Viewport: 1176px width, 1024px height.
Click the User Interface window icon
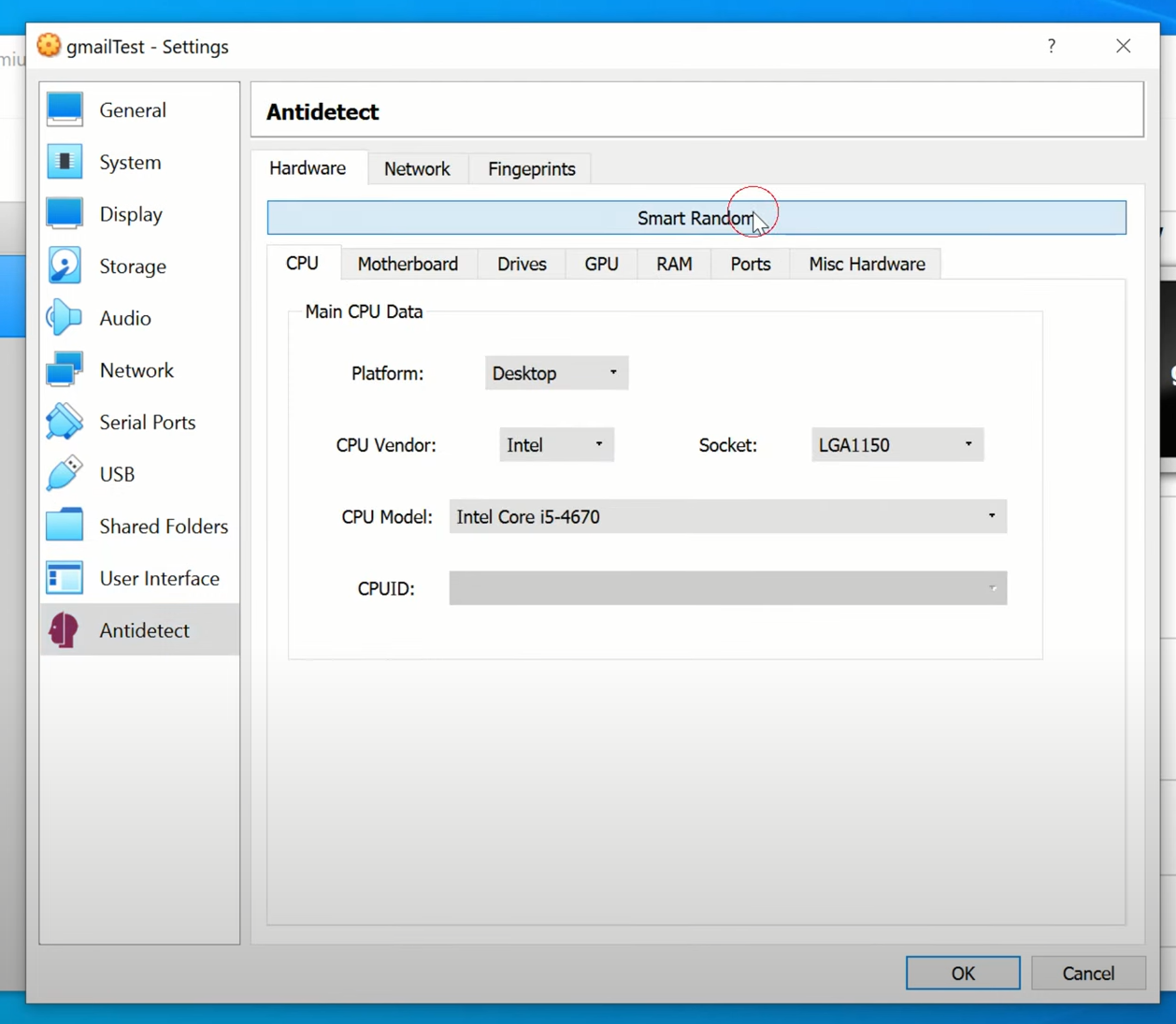pyautogui.click(x=65, y=578)
